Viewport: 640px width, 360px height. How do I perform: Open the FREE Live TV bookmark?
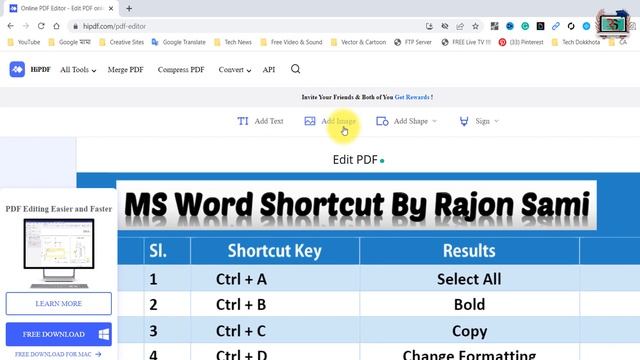(x=466, y=42)
